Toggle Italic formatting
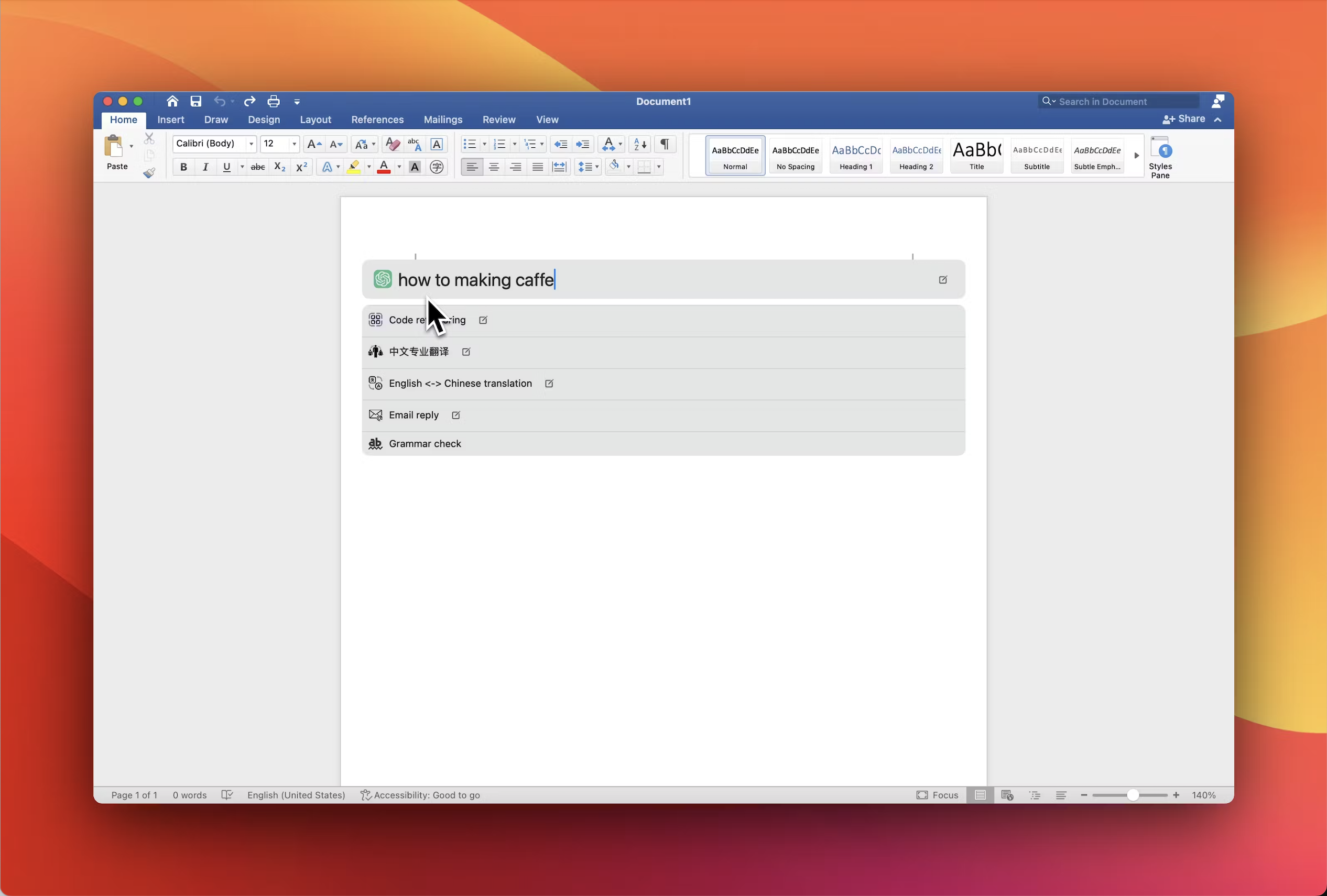The height and width of the screenshot is (896, 1327). pos(205,167)
